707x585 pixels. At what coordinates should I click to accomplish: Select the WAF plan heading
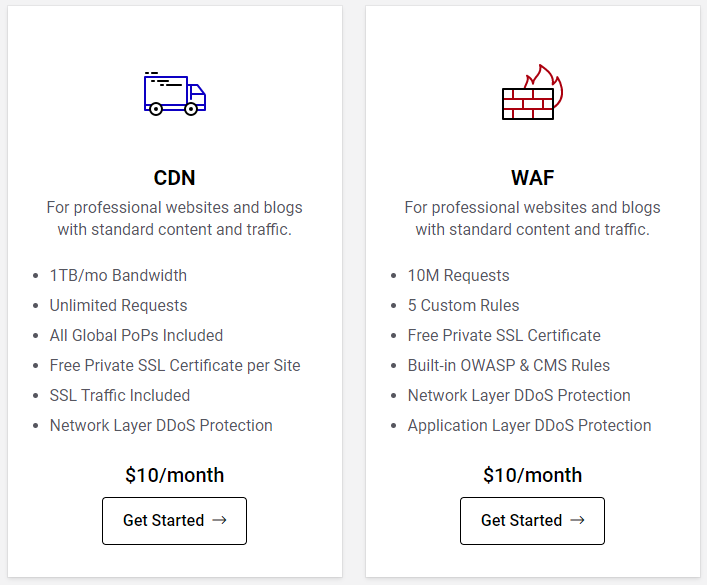click(532, 178)
